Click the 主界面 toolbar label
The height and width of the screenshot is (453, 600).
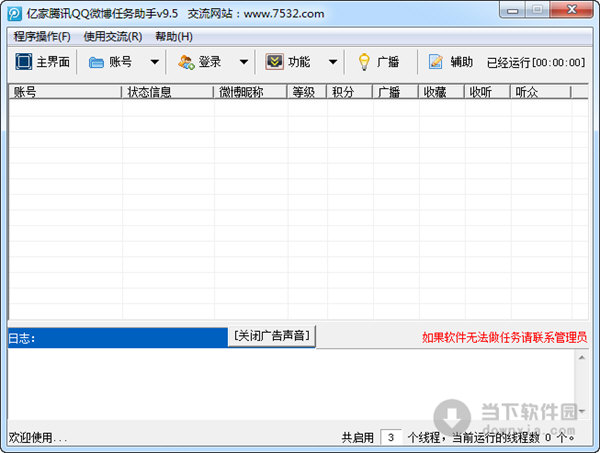(x=53, y=62)
